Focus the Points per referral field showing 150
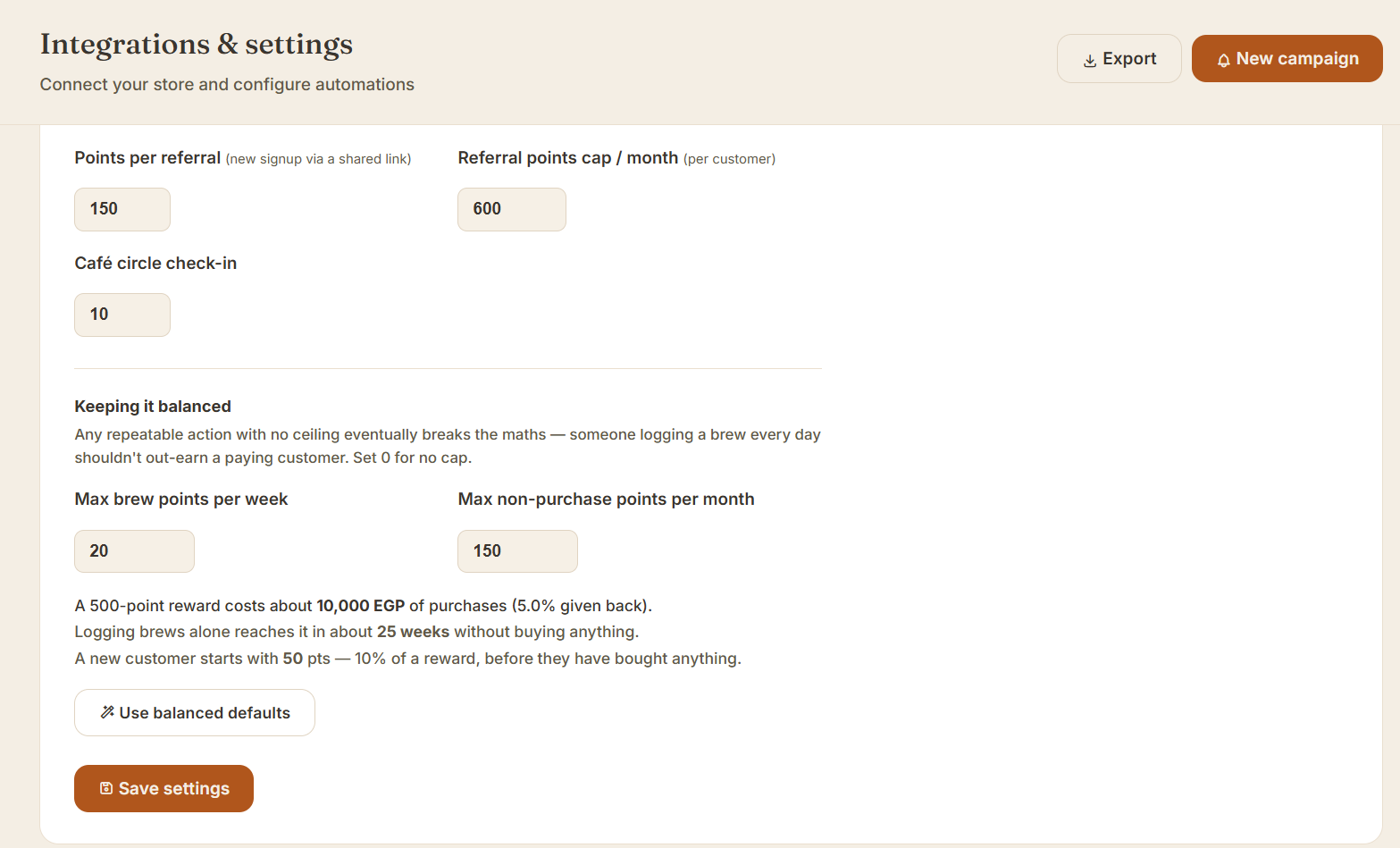 tap(122, 209)
